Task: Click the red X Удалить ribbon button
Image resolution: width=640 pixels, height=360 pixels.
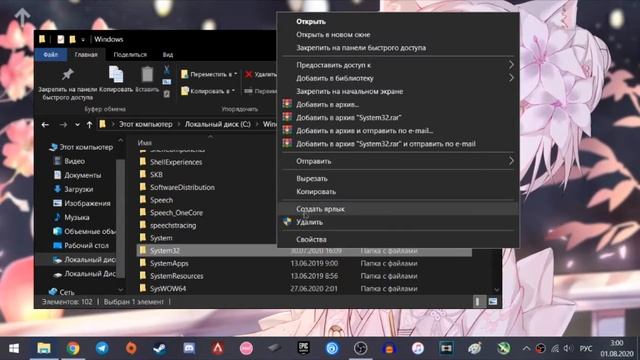Action: [x=260, y=74]
